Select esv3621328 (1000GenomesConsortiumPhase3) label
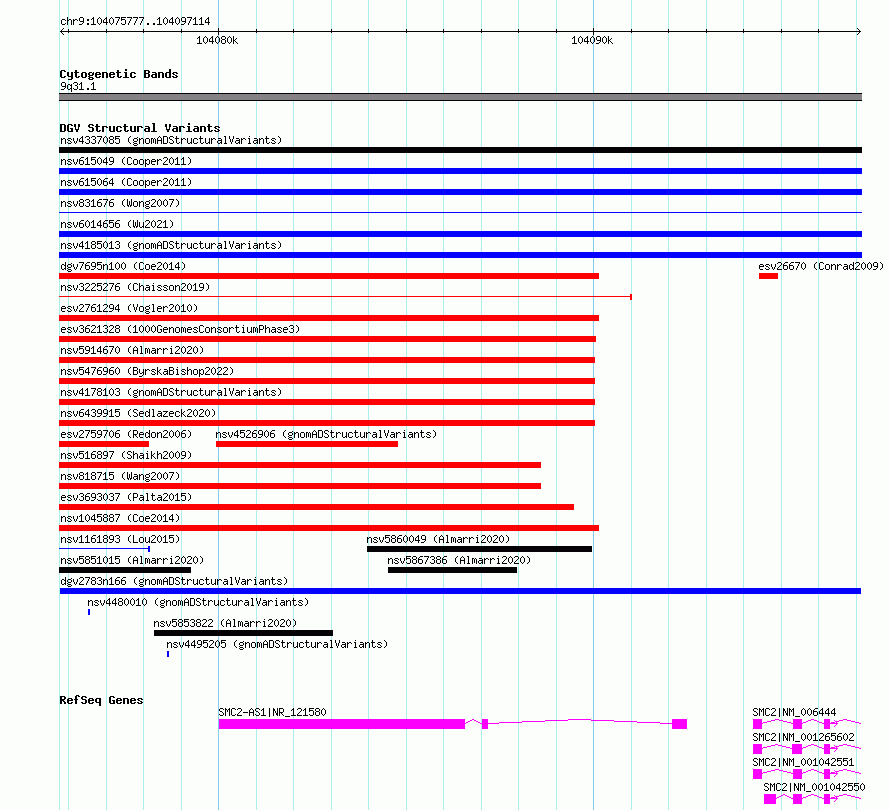Viewport: 890px width, 810px height. coord(180,329)
